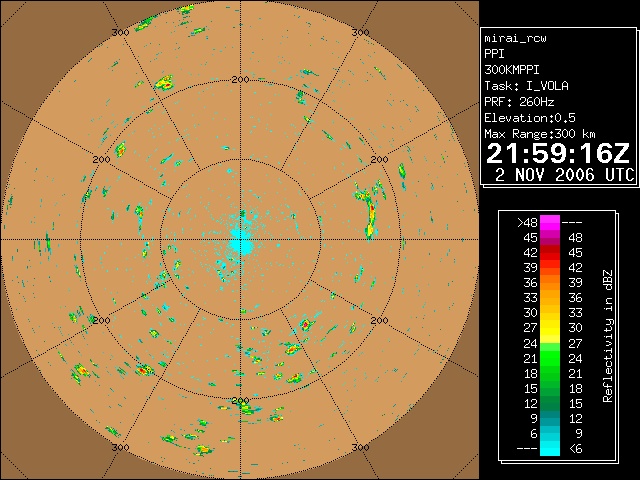Select the "Task: I_VOLA" line
The height and width of the screenshot is (480, 640).
(x=526, y=86)
